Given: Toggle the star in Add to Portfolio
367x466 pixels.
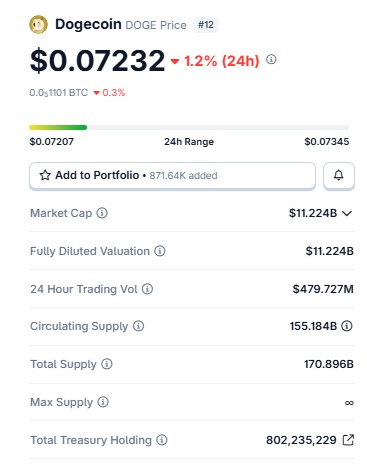Looking at the screenshot, I should (45, 175).
